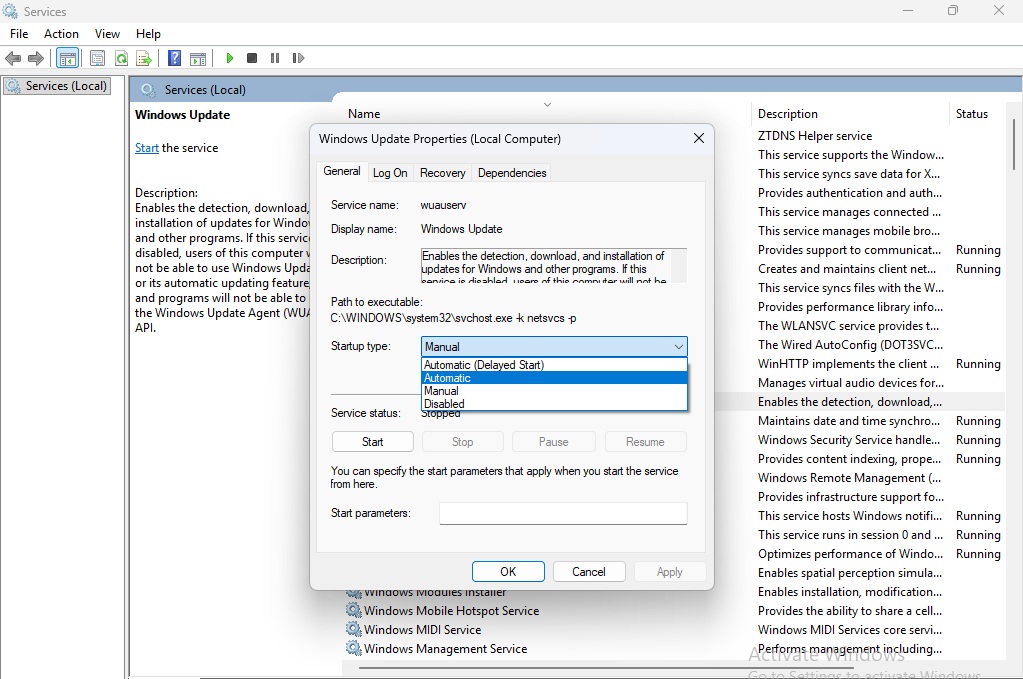Switch to the Dependencies tab
The height and width of the screenshot is (679, 1023).
point(512,173)
